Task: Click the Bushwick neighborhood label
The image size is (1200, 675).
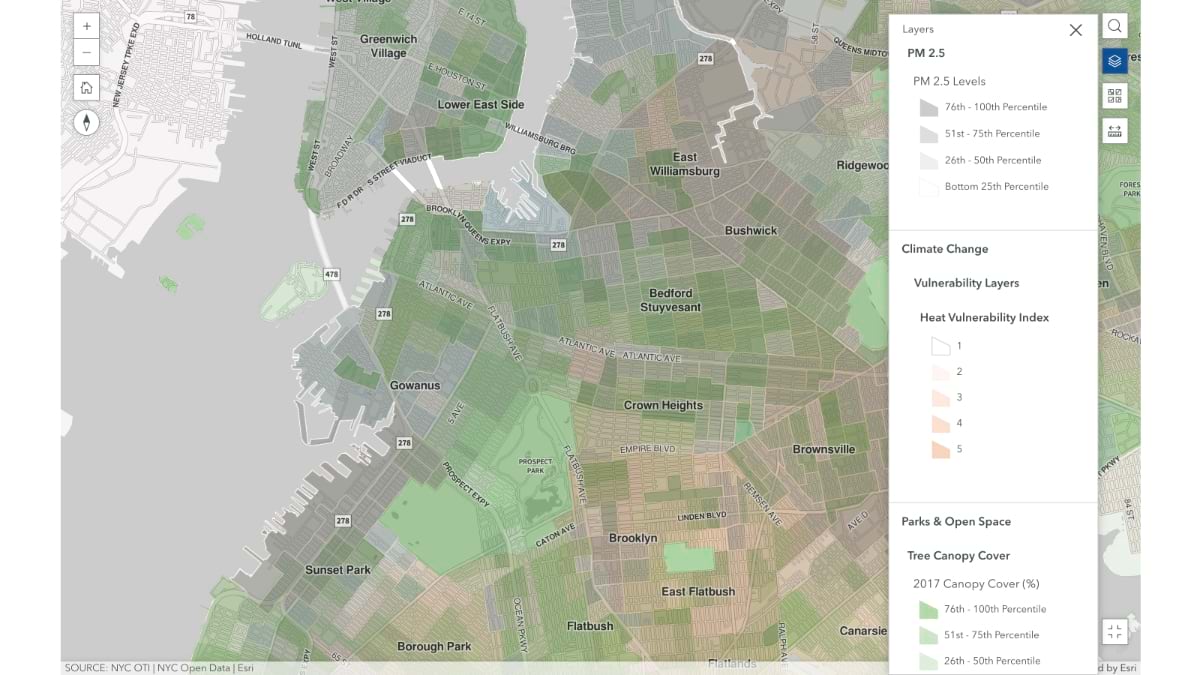Action: [x=751, y=230]
